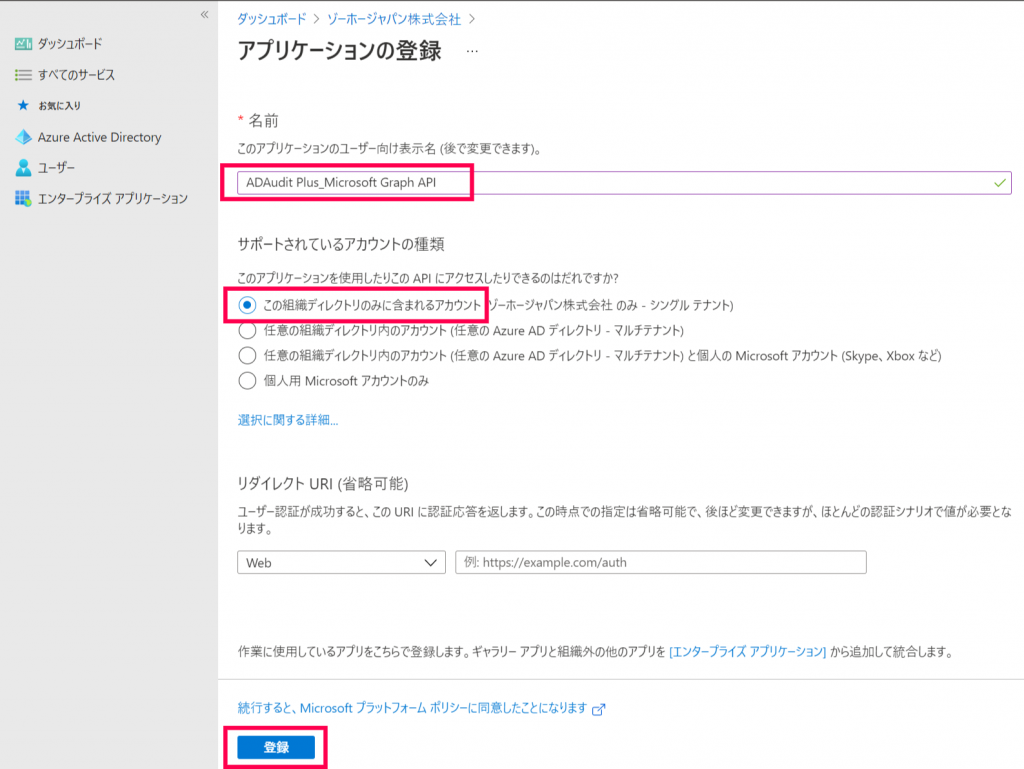Click the リダイレクト URI (省略可能) heading
1024x769 pixels.
pos(323,484)
